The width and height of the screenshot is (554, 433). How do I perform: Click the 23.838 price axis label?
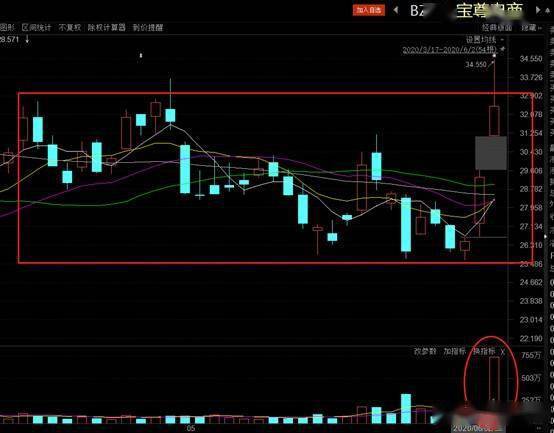pos(531,301)
